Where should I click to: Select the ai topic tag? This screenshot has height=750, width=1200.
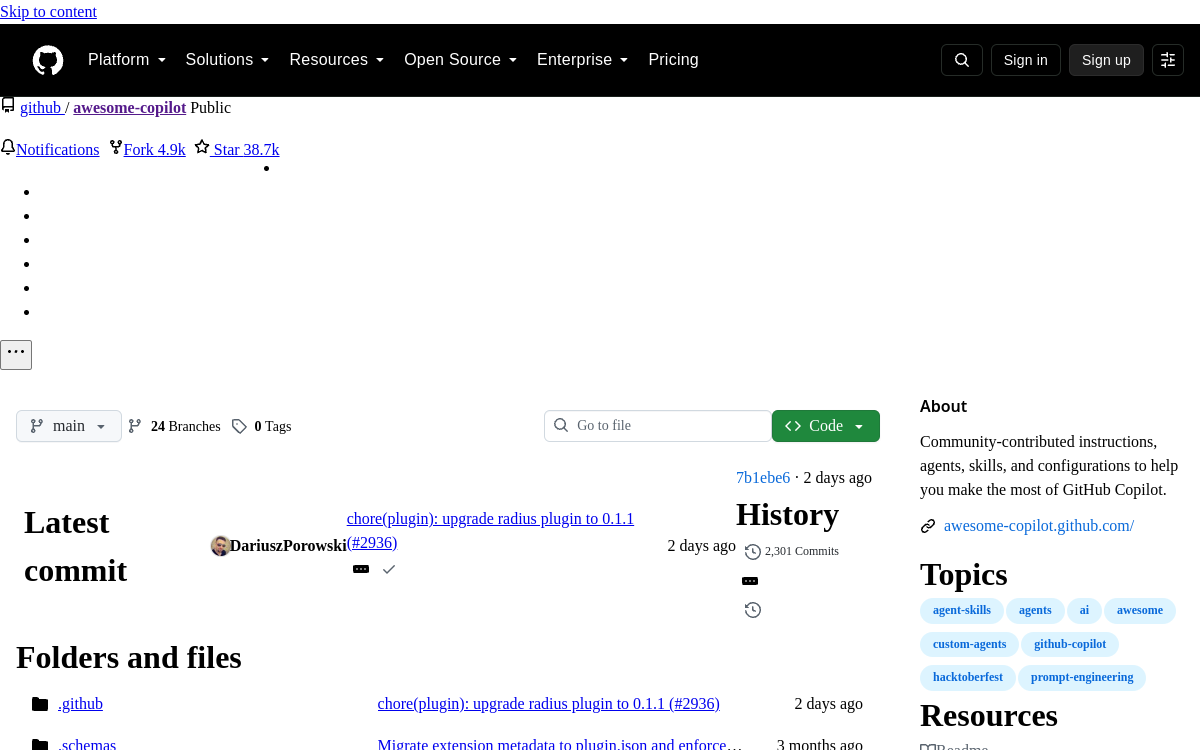[1084, 610]
